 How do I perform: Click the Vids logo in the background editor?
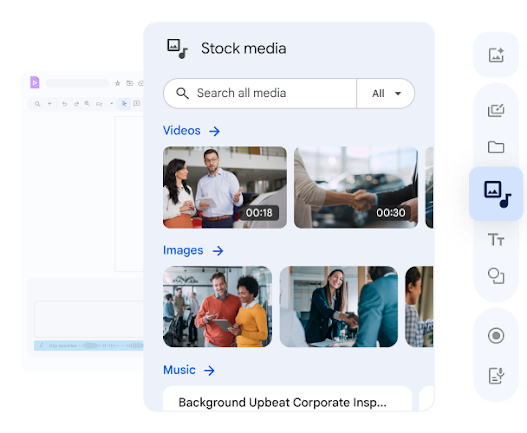[35, 82]
